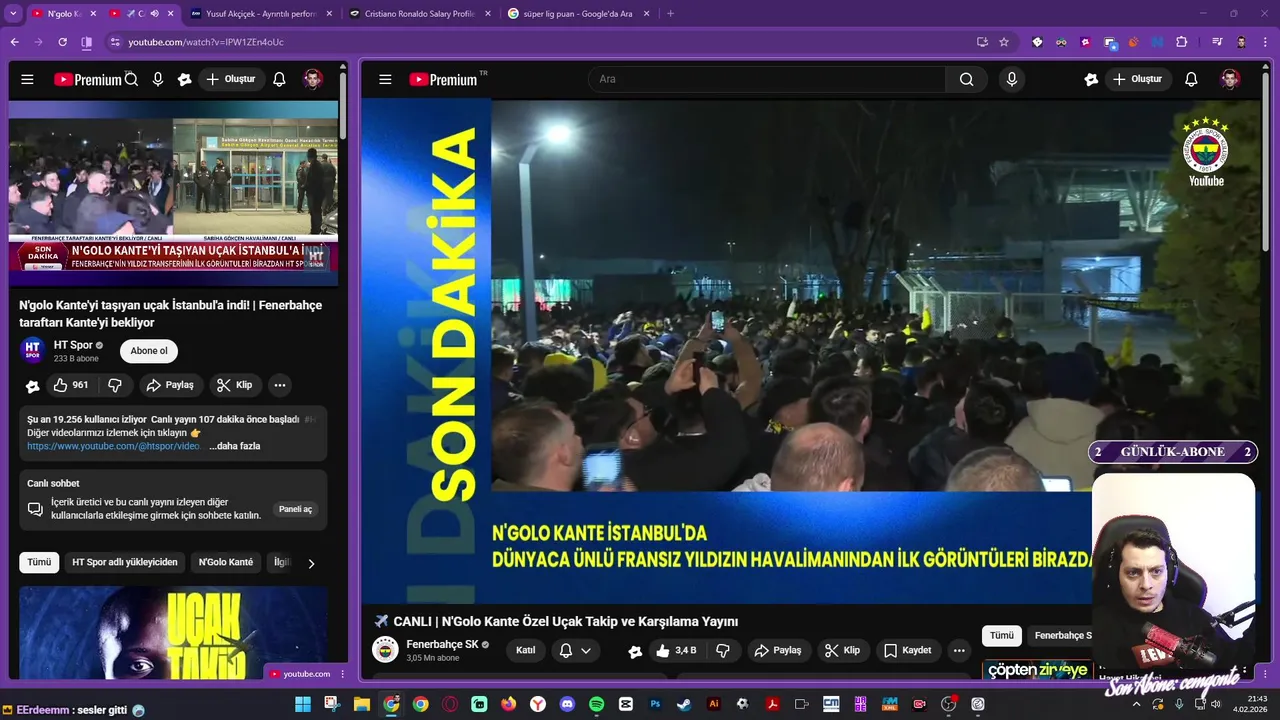Click the HT Spor channel avatar
This screenshot has height=720, width=1280.
(x=32, y=350)
